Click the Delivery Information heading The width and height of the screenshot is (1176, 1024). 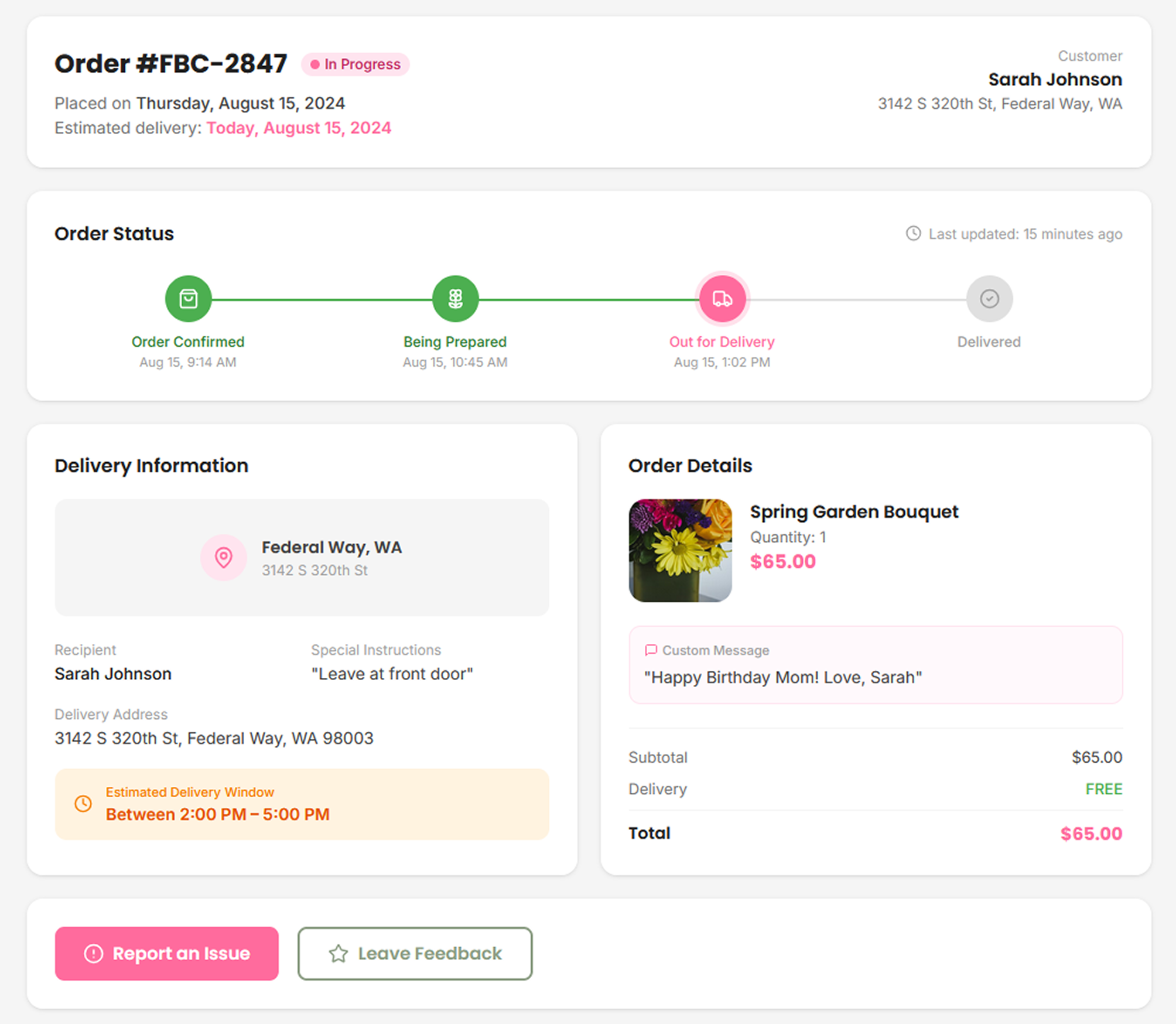(151, 465)
